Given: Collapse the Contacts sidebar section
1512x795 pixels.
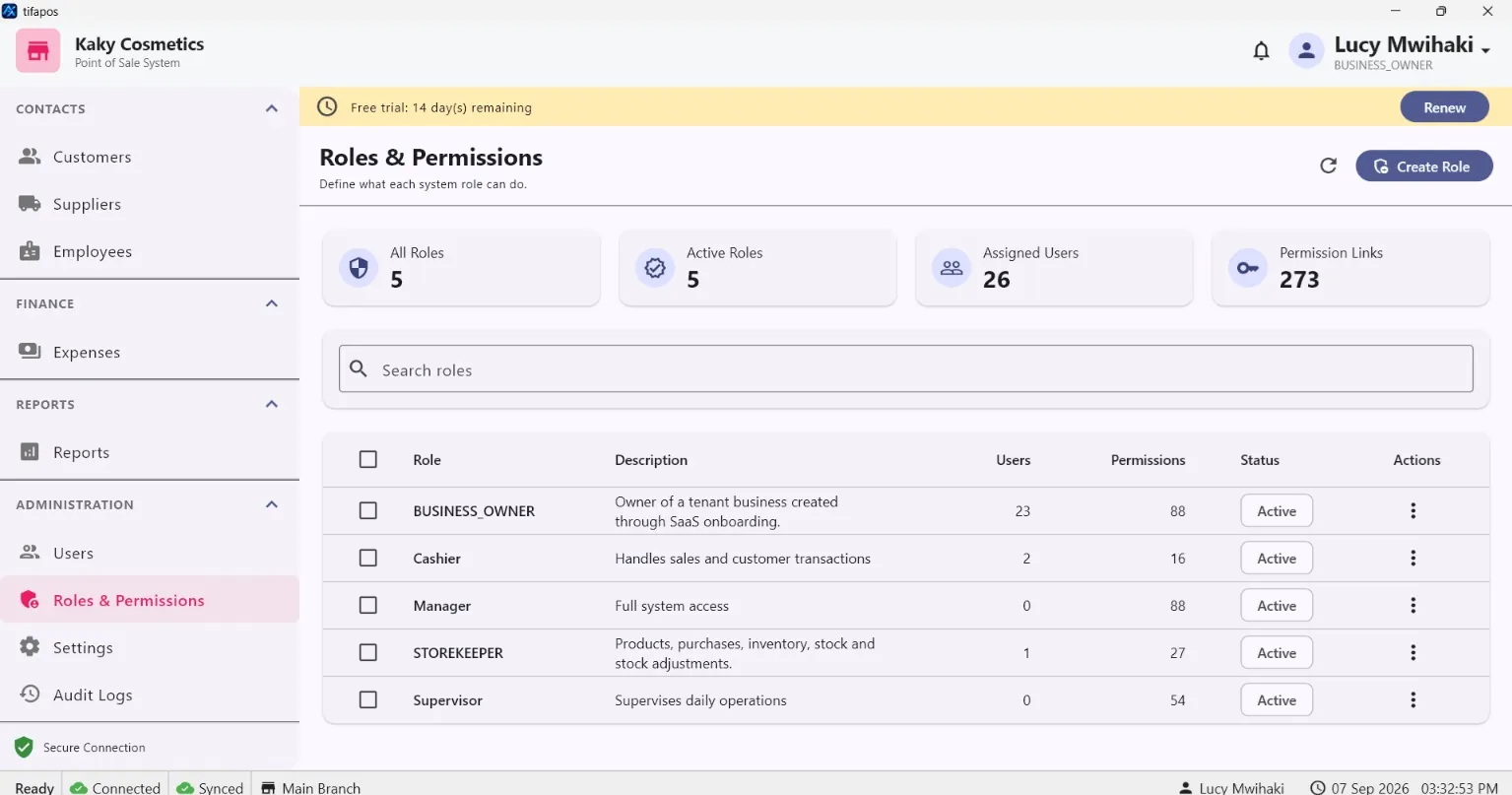Looking at the screenshot, I should click(x=272, y=108).
